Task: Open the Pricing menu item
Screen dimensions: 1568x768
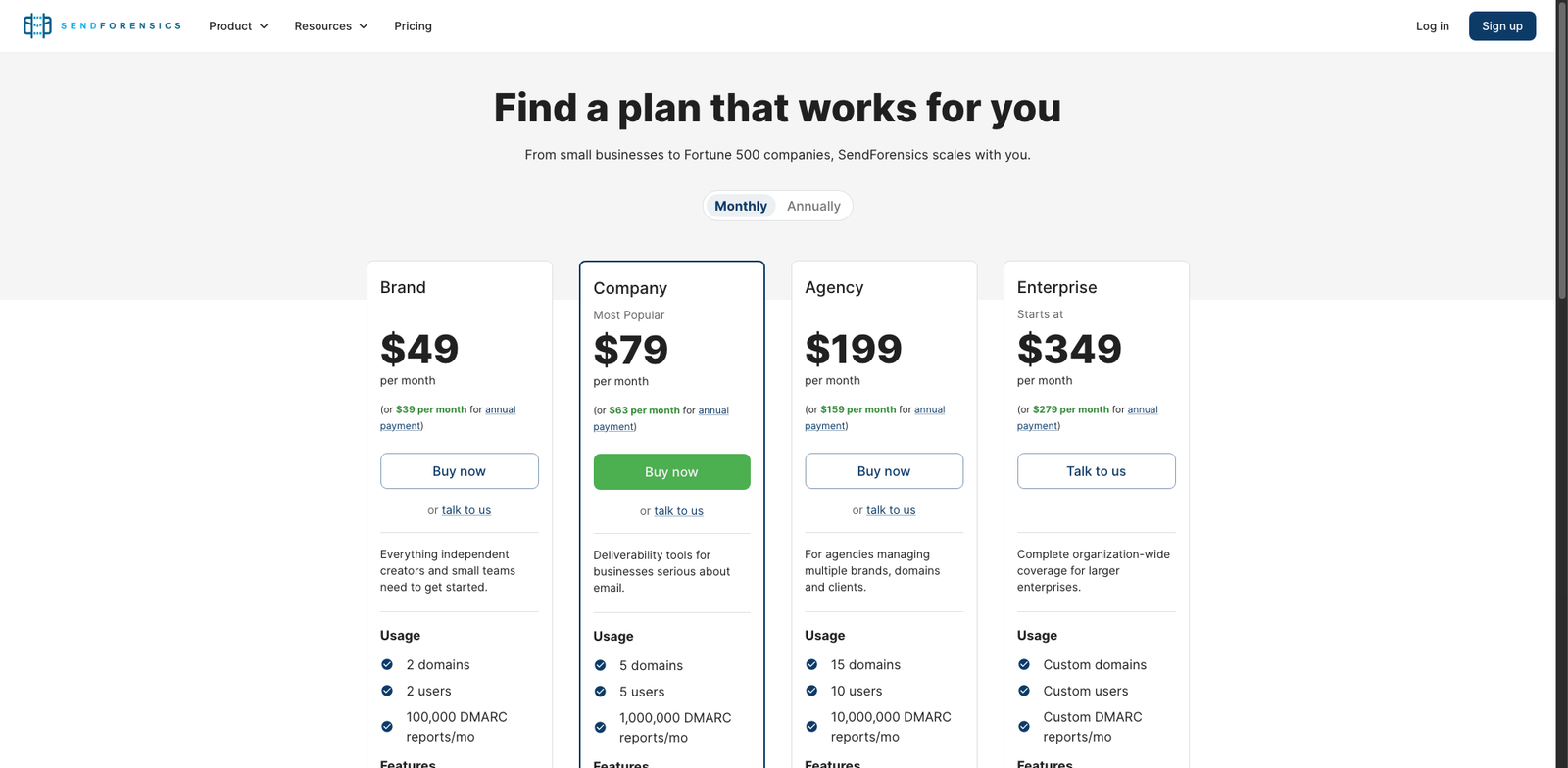Action: [413, 26]
